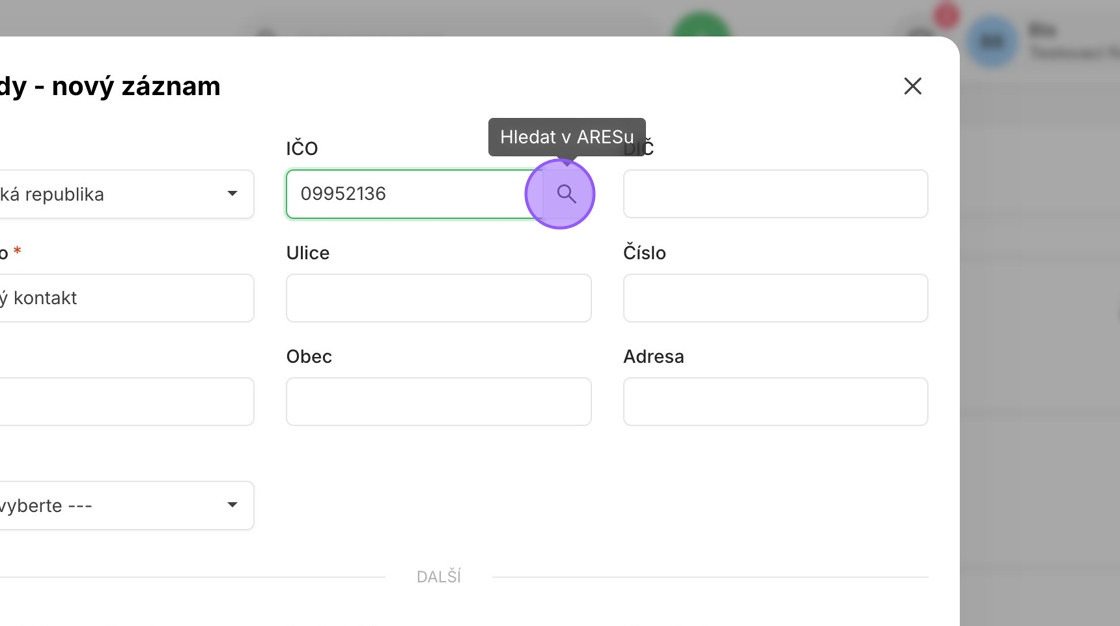Click the blurred user avatar behind the dialog
Image resolution: width=1120 pixels, height=626 pixels.
(x=992, y=42)
